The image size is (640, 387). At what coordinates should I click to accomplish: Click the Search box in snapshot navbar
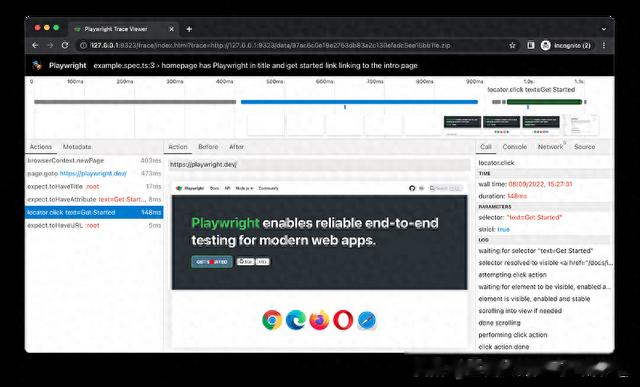pos(446,188)
